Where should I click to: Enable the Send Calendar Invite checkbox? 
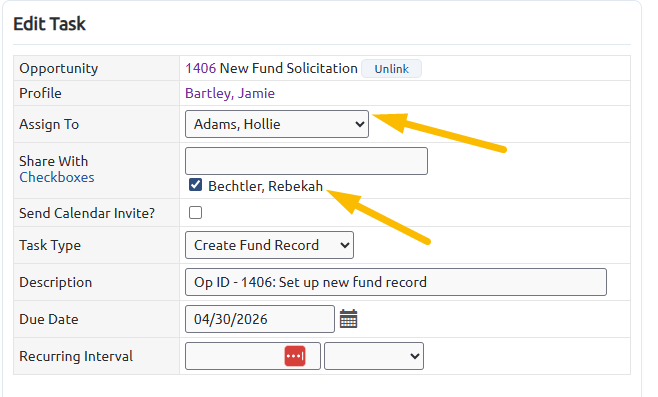click(196, 213)
